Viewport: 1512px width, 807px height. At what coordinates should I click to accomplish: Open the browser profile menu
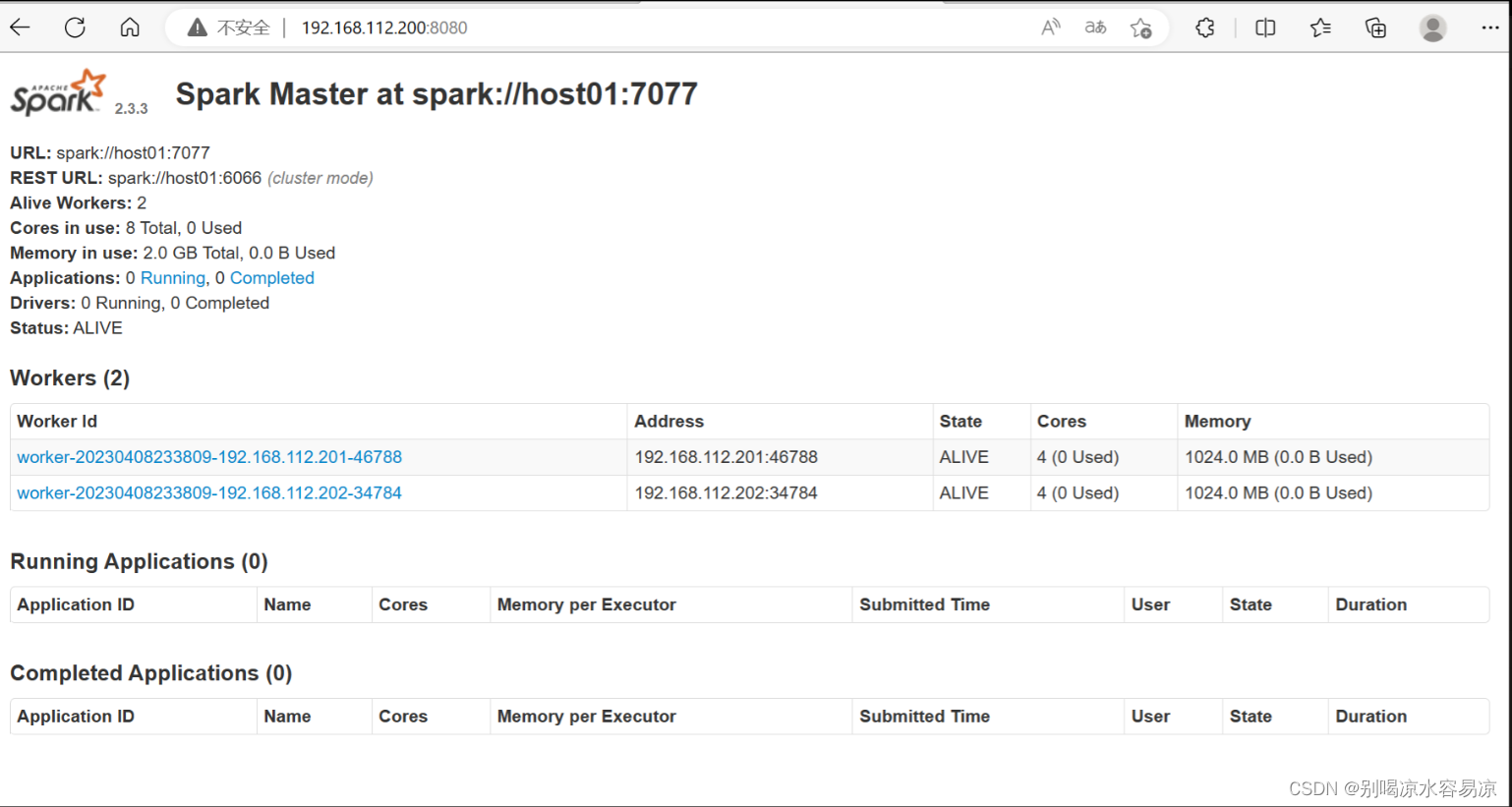[x=1432, y=27]
